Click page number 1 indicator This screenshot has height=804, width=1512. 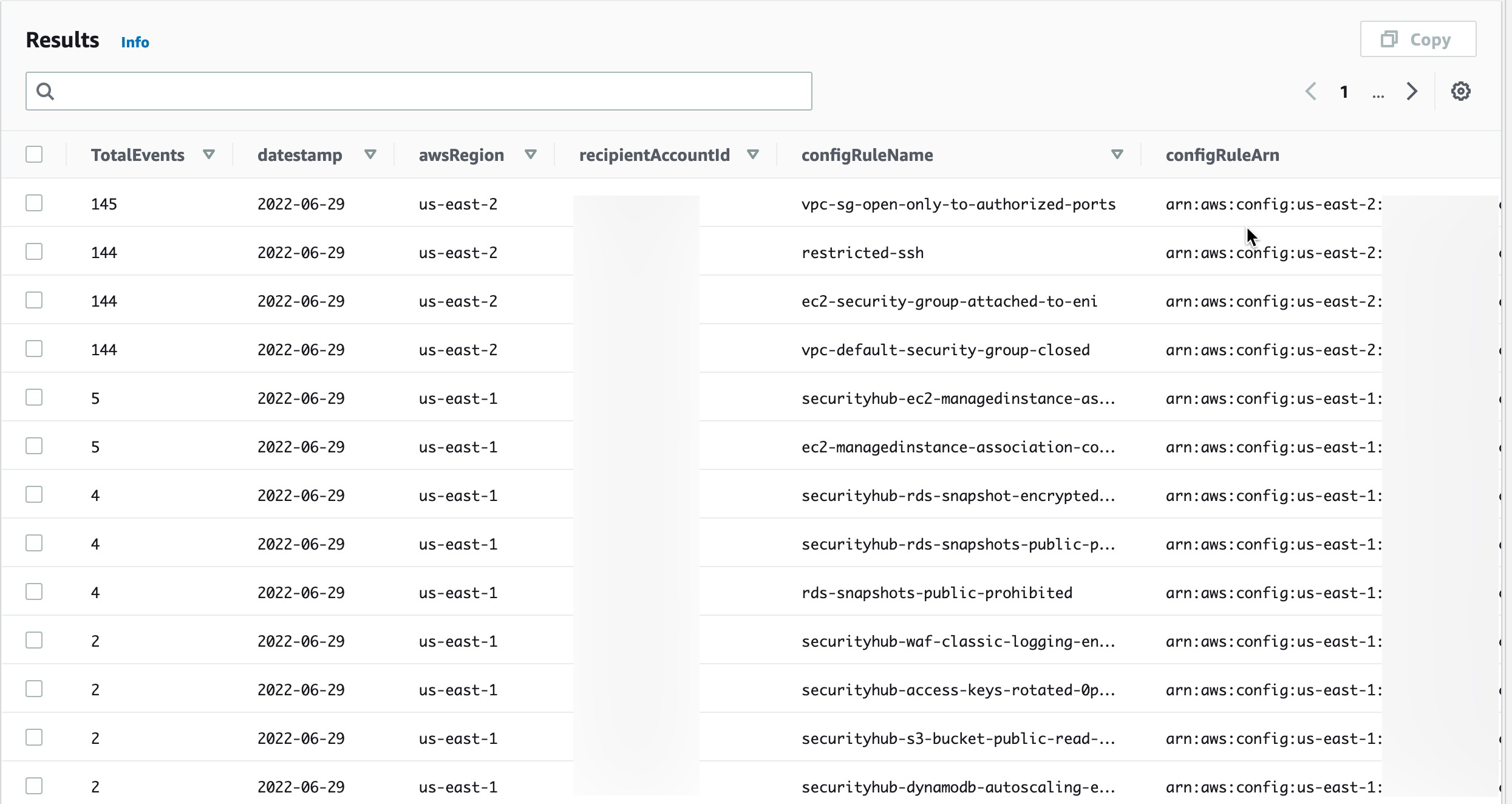pyautogui.click(x=1343, y=92)
